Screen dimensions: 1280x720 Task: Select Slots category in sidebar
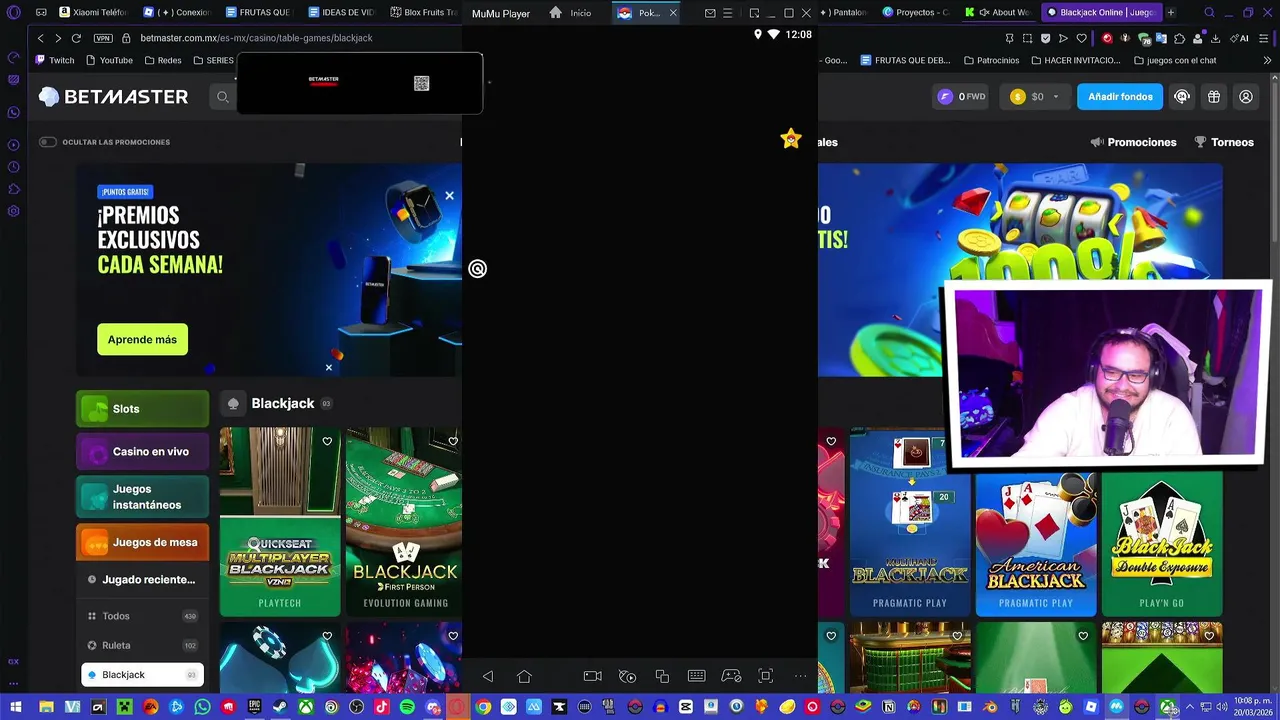tap(142, 409)
